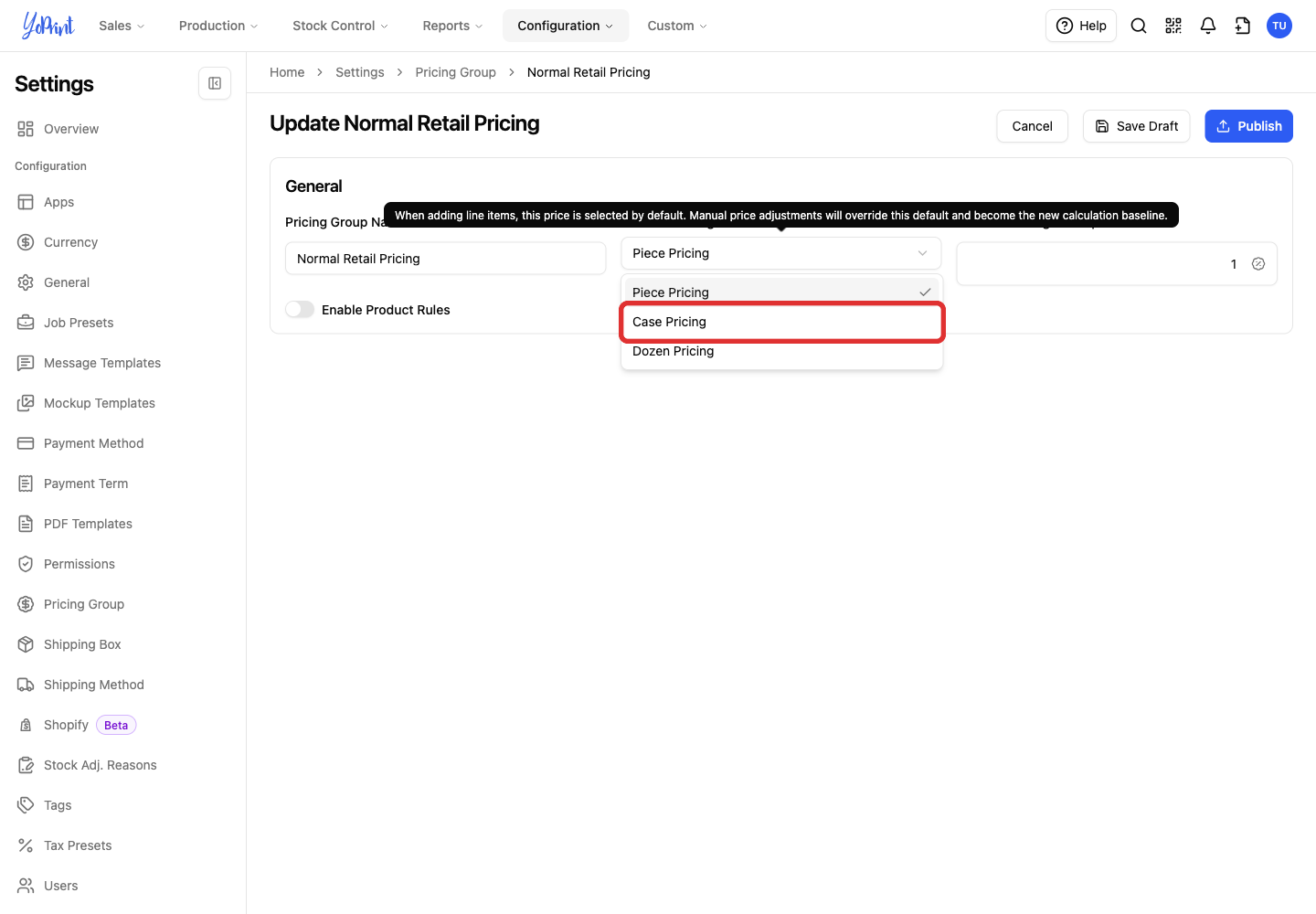
Task: Select Case Pricing option
Action: 781,322
